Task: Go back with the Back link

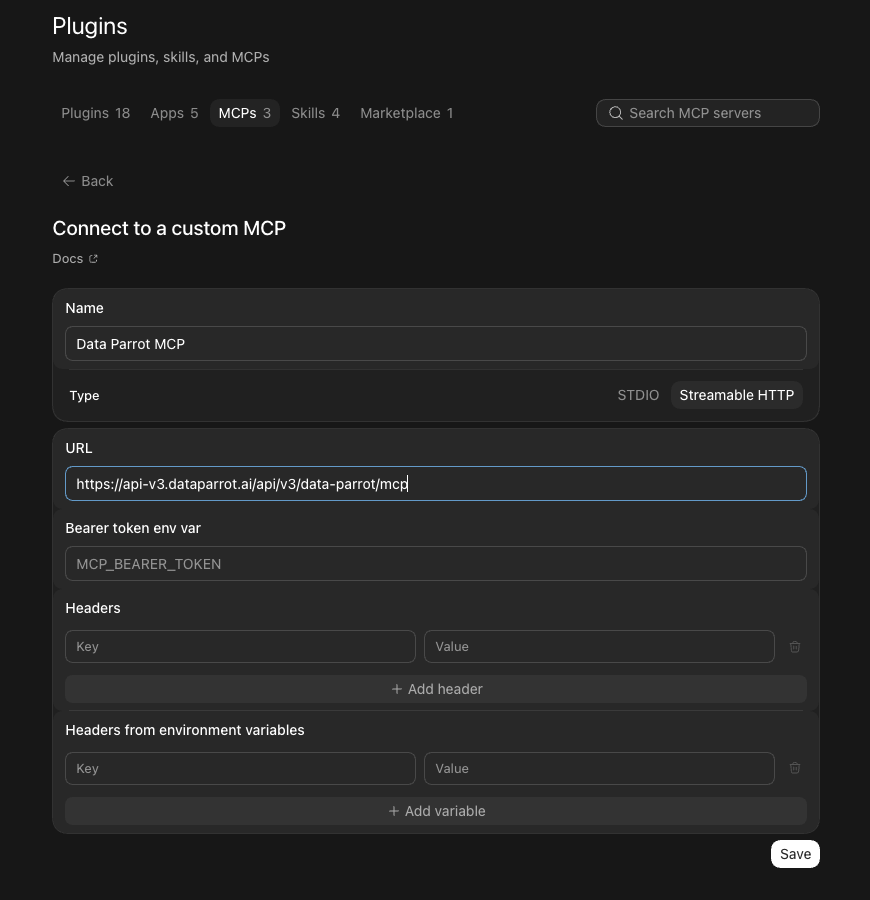Action: (88, 181)
